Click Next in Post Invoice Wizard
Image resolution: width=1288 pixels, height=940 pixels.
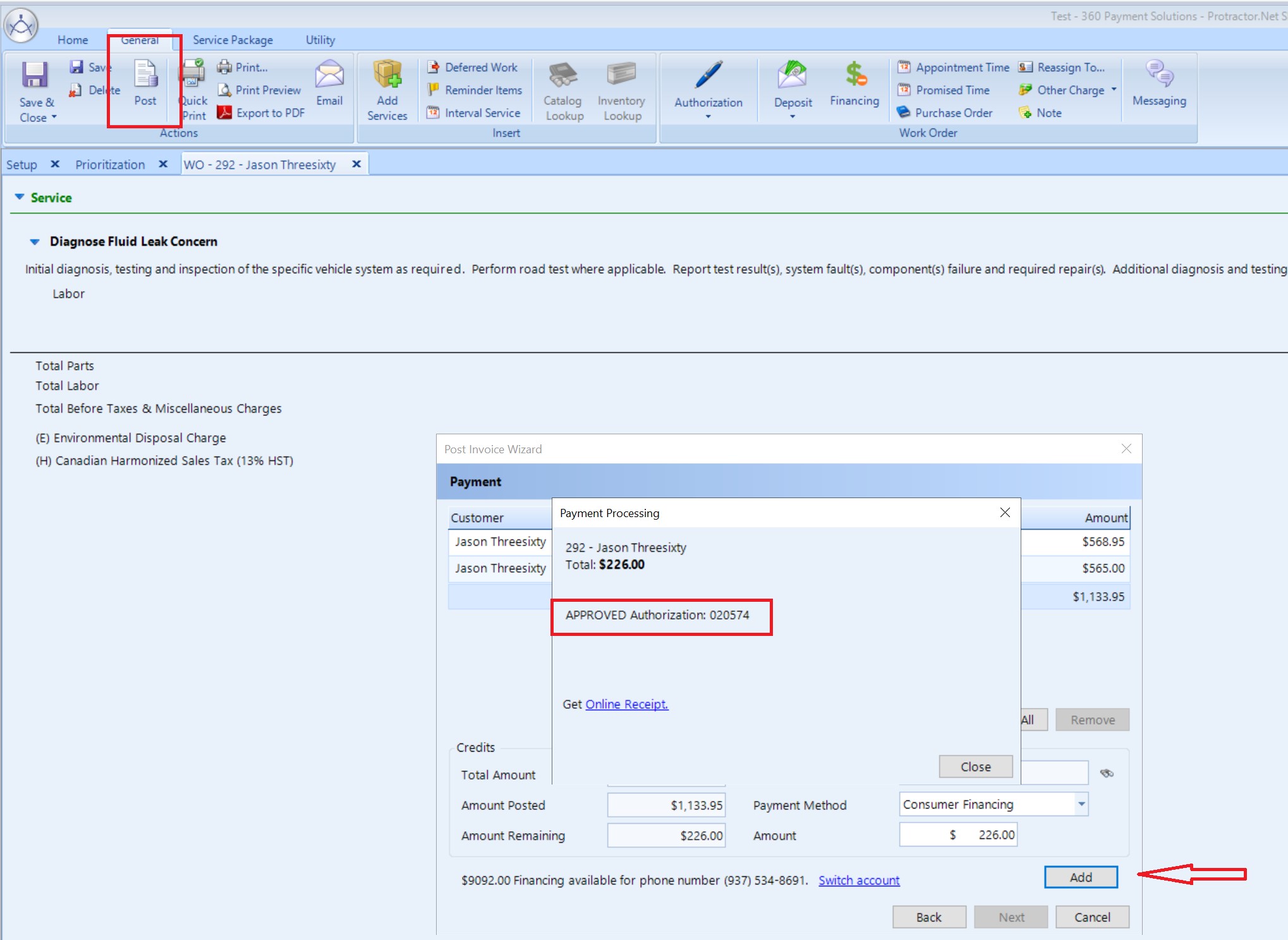1011,917
